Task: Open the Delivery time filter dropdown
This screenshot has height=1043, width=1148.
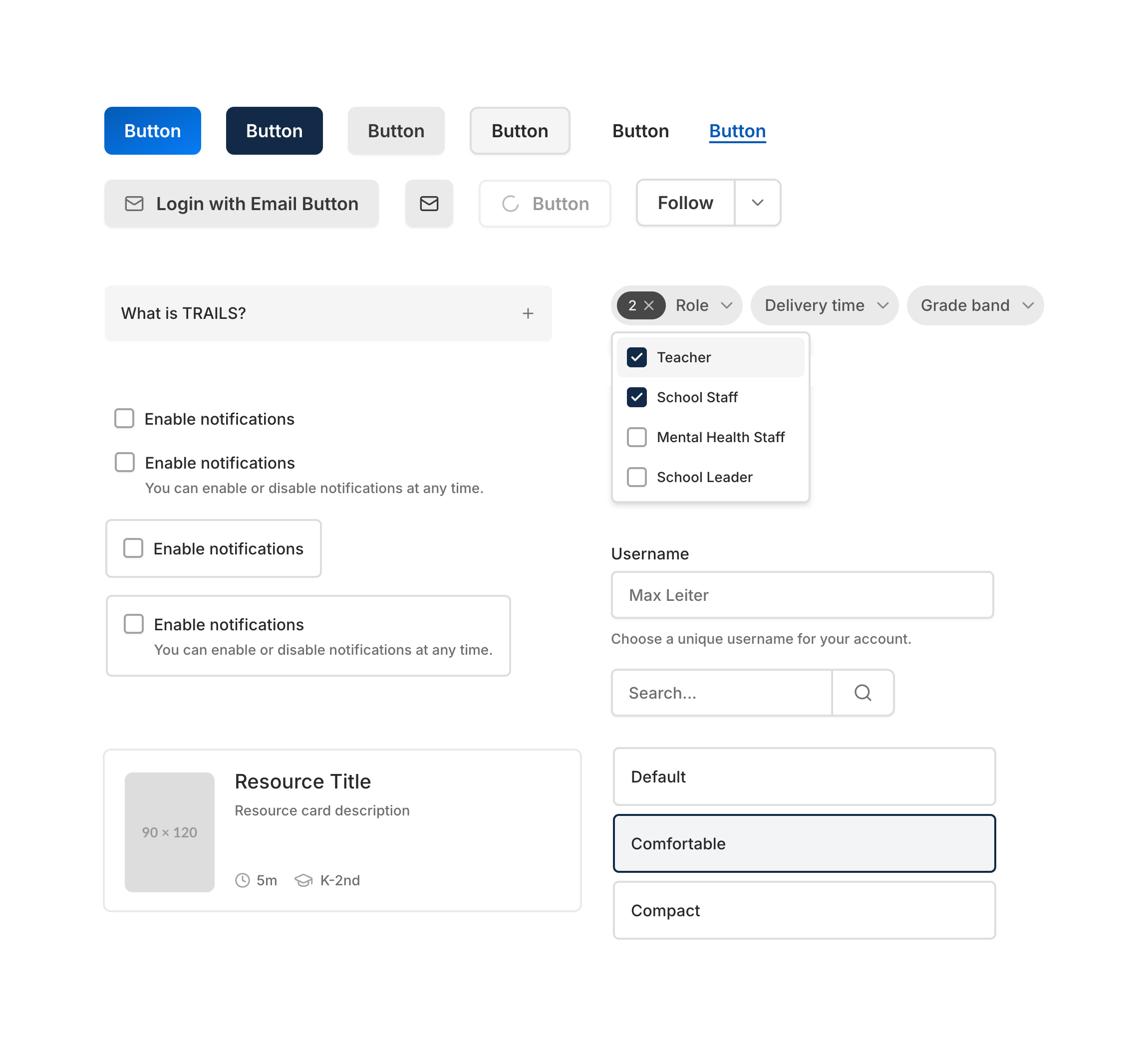Action: coord(824,305)
